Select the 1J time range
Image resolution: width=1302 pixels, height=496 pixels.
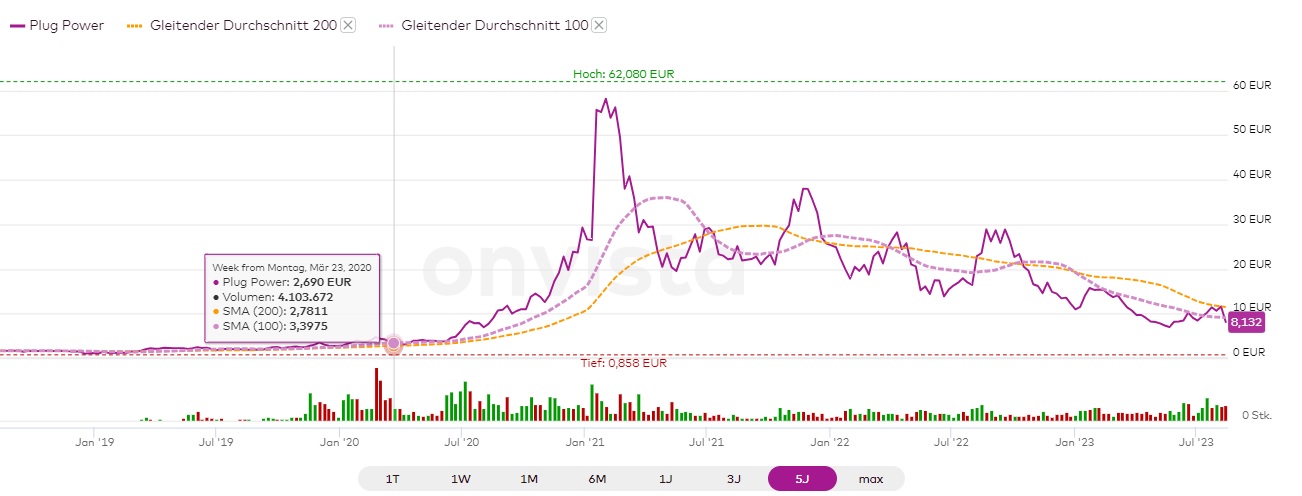pos(665,479)
